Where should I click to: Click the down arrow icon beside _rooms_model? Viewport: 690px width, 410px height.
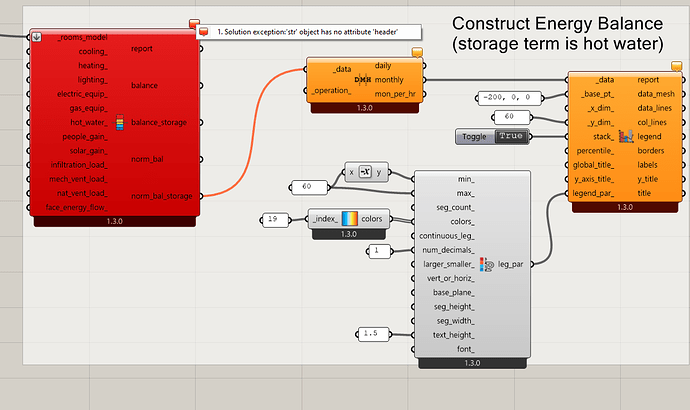tap(36, 37)
